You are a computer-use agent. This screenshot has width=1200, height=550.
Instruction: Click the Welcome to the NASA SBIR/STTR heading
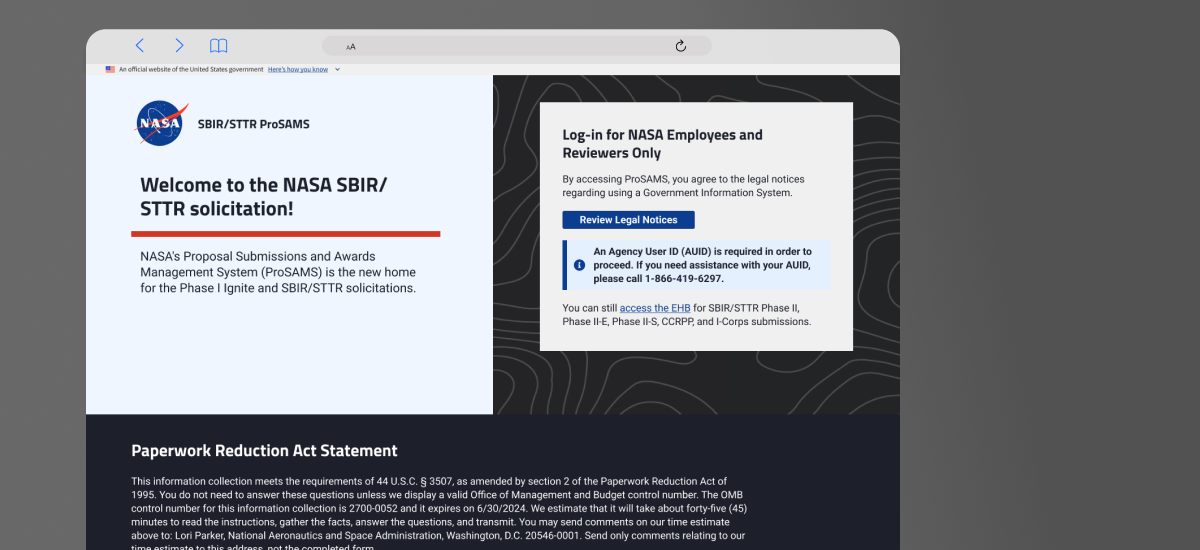(264, 197)
